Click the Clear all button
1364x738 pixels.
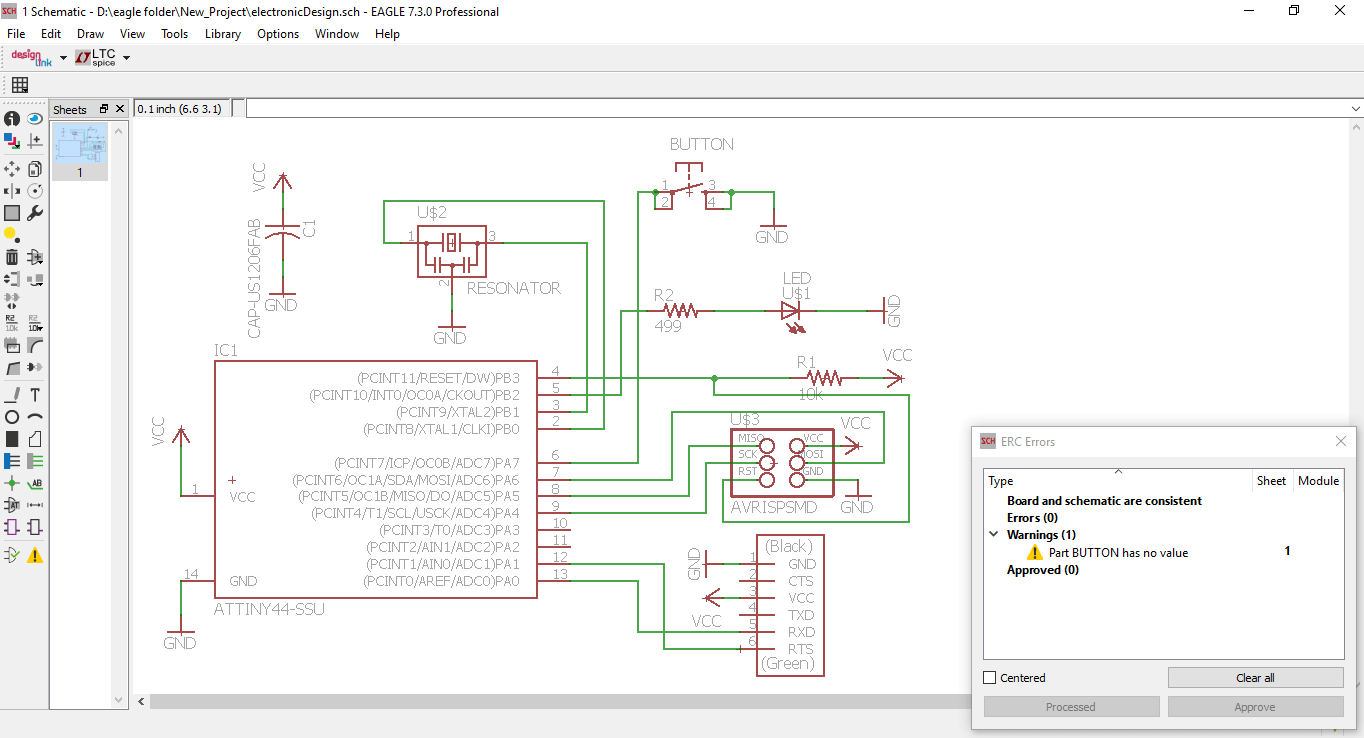(1255, 678)
